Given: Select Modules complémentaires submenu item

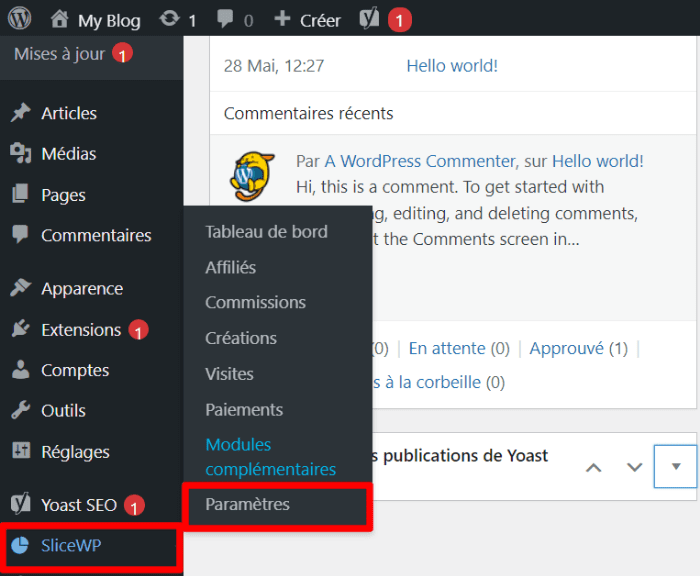Looking at the screenshot, I should point(271,457).
